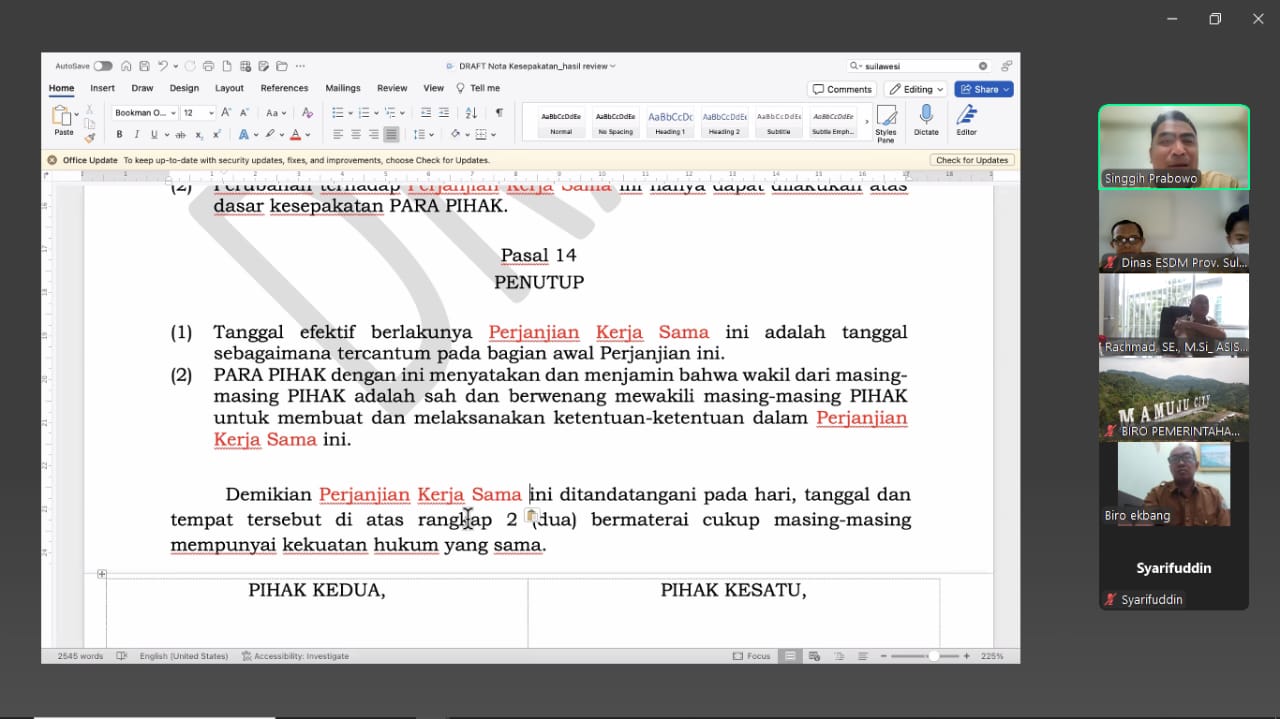This screenshot has width=1280, height=719.
Task: Open the document title dropdown
Action: pos(613,66)
